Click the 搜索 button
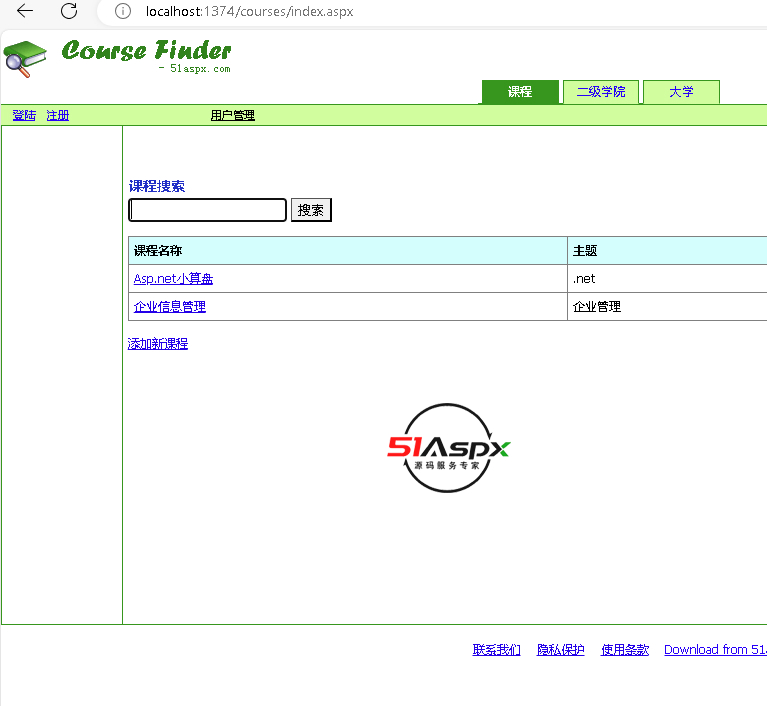 click(311, 210)
